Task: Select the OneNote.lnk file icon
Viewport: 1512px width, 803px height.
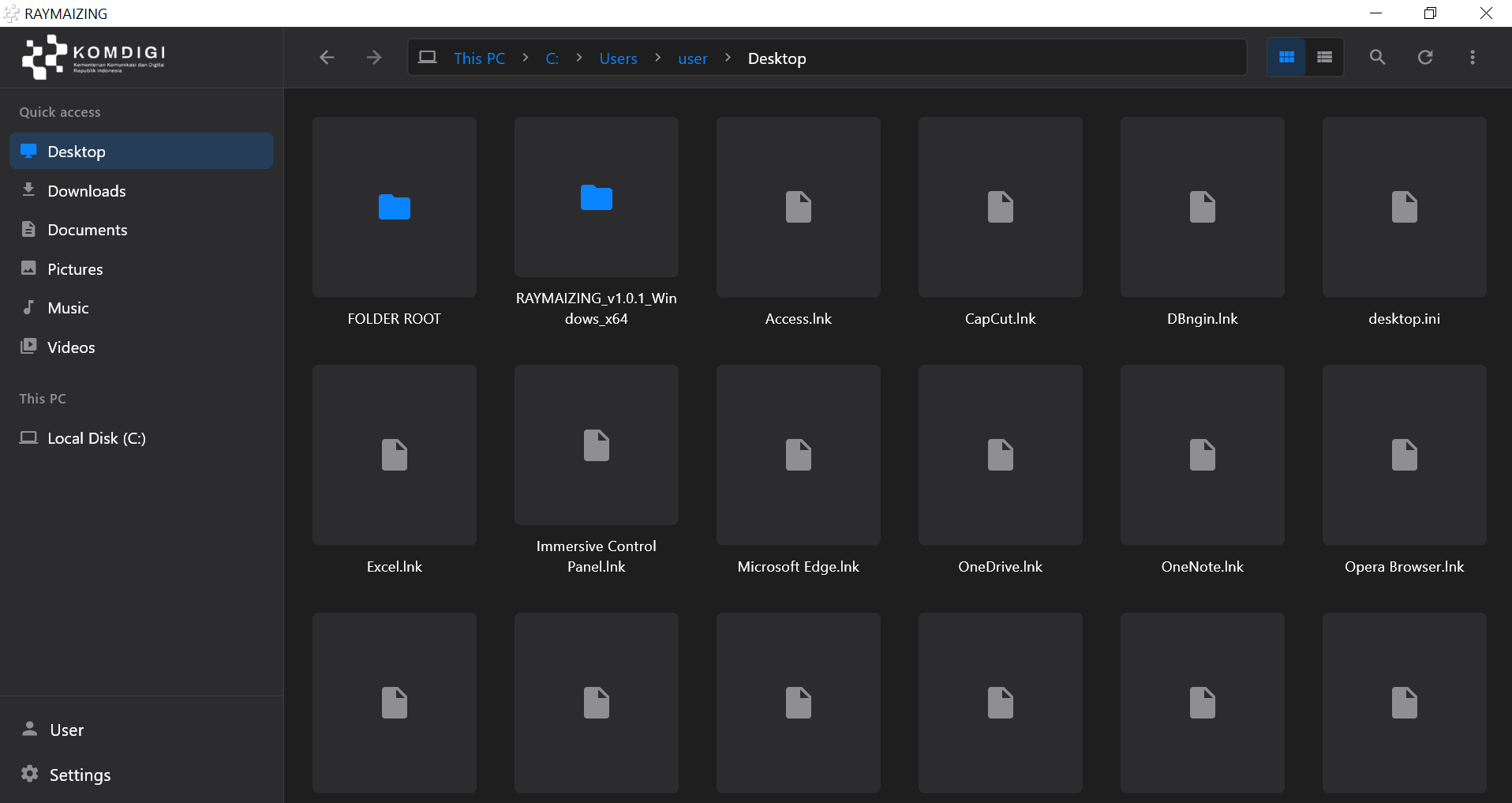Action: tap(1203, 455)
